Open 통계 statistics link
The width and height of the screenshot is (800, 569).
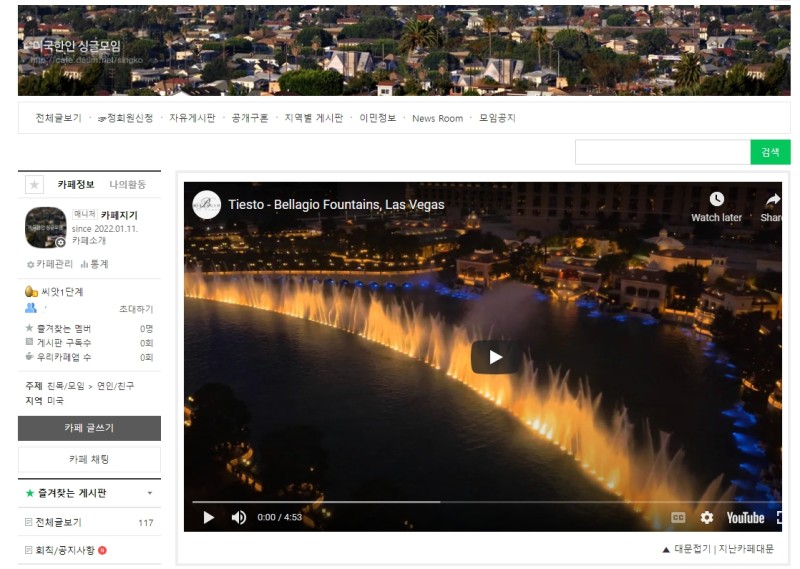[x=95, y=264]
